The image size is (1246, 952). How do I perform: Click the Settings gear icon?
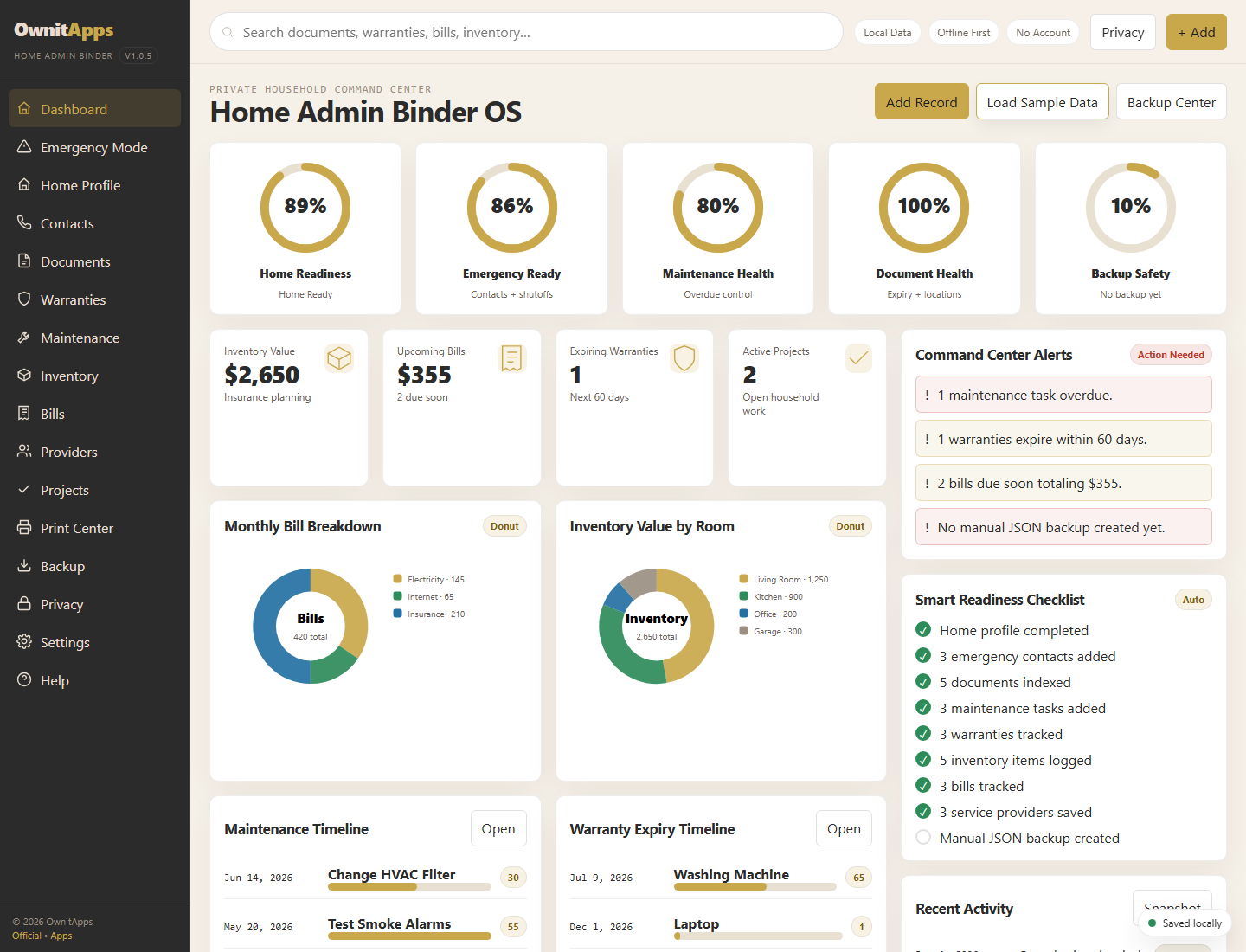click(x=24, y=642)
